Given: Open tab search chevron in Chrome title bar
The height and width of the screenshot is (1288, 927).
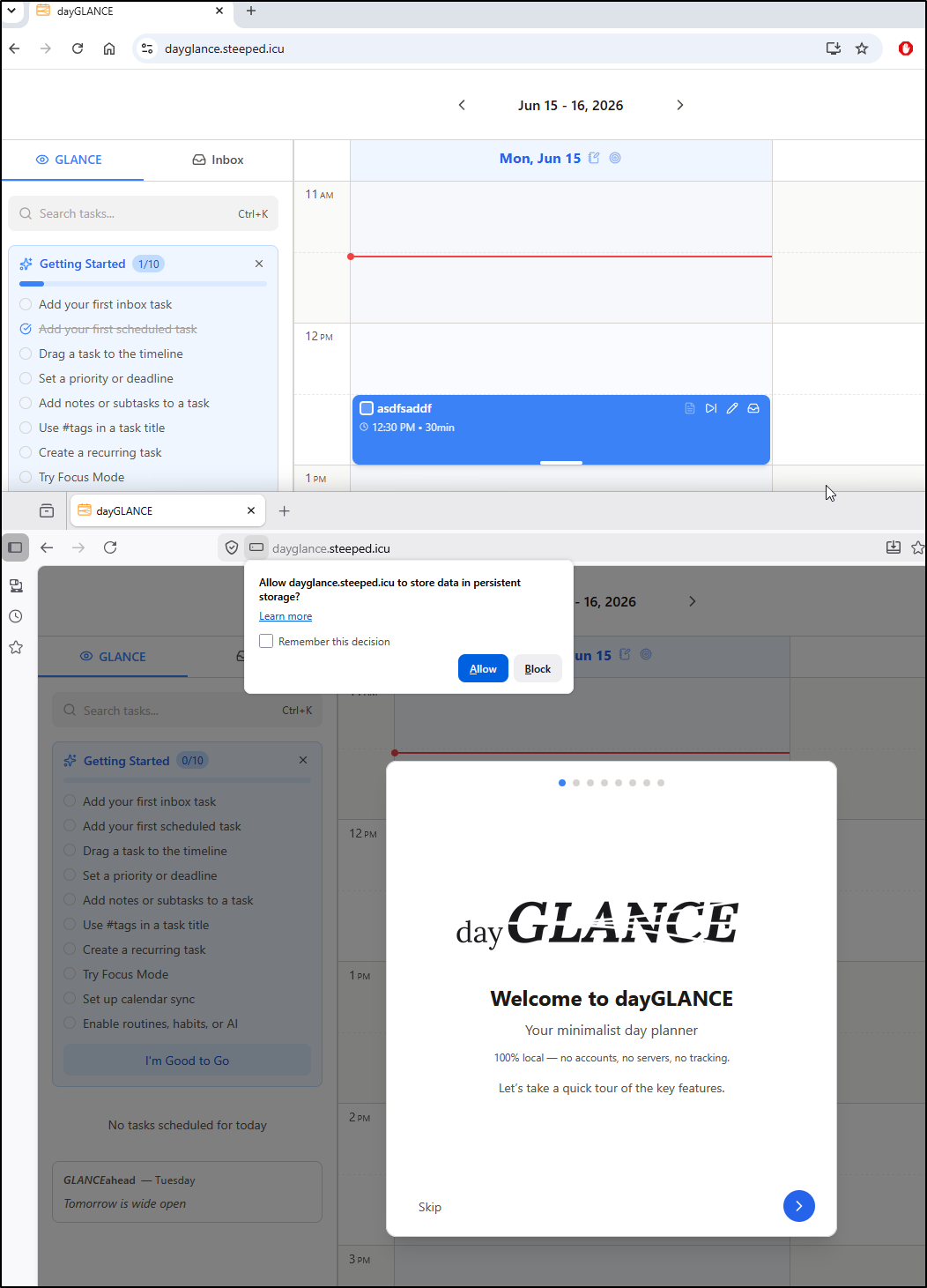Looking at the screenshot, I should coord(11,11).
